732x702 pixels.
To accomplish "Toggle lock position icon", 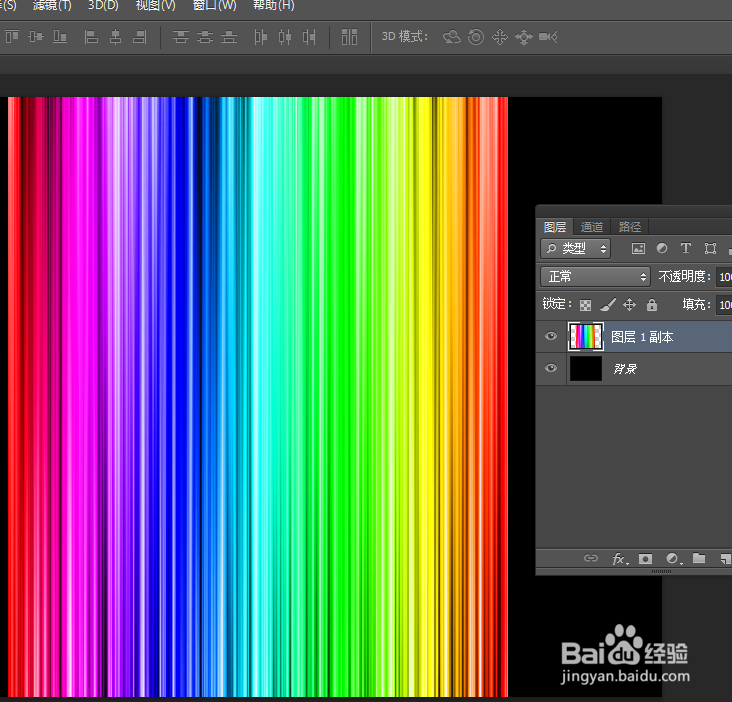I will [x=629, y=305].
